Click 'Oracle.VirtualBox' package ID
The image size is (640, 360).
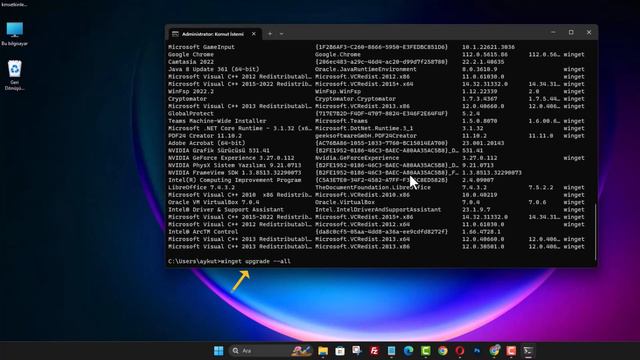pyautogui.click(x=345, y=202)
